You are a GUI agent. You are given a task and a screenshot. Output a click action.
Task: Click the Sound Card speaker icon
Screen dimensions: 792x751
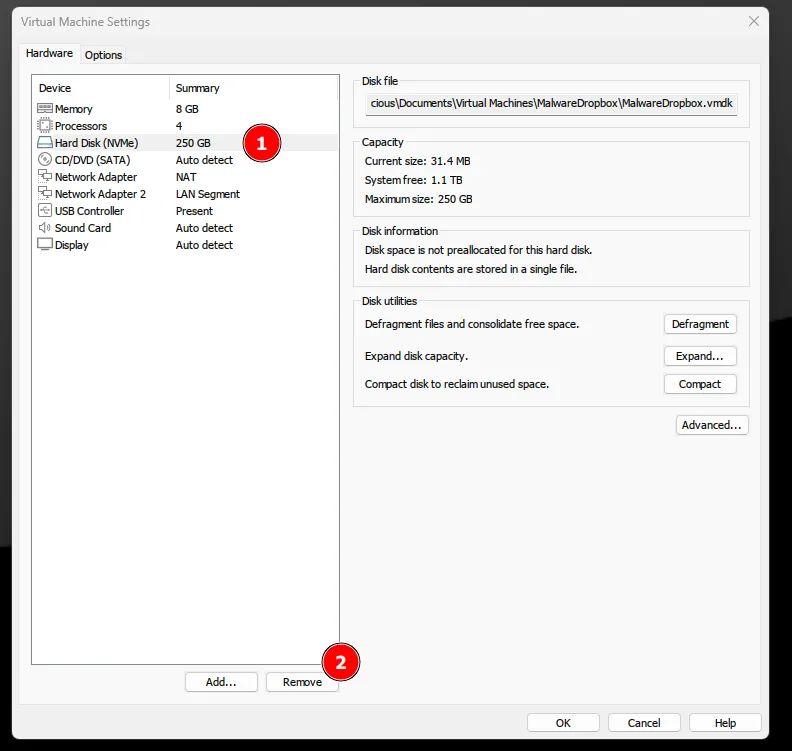[45, 228]
